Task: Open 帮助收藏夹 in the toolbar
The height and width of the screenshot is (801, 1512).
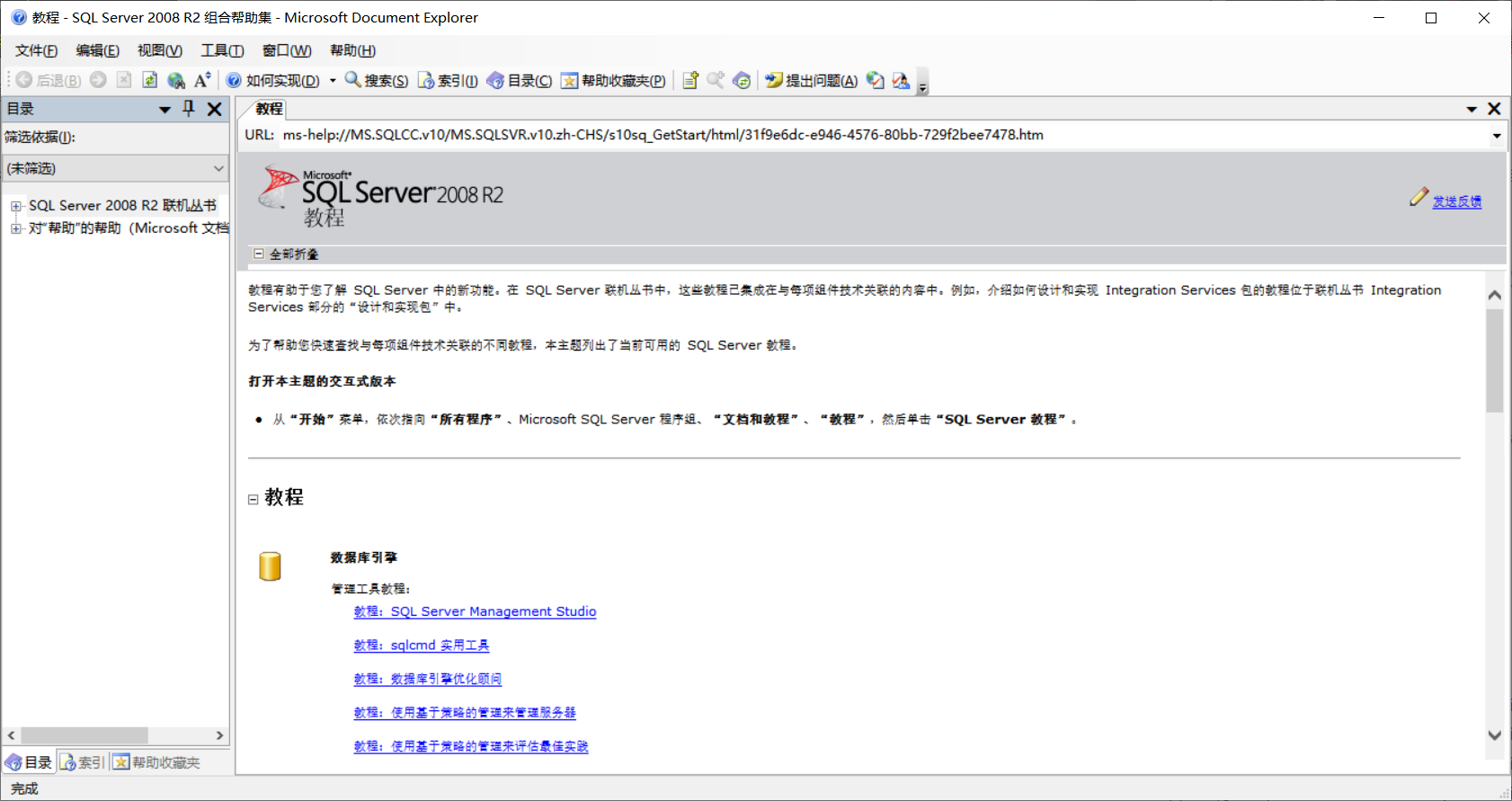Action: (613, 80)
